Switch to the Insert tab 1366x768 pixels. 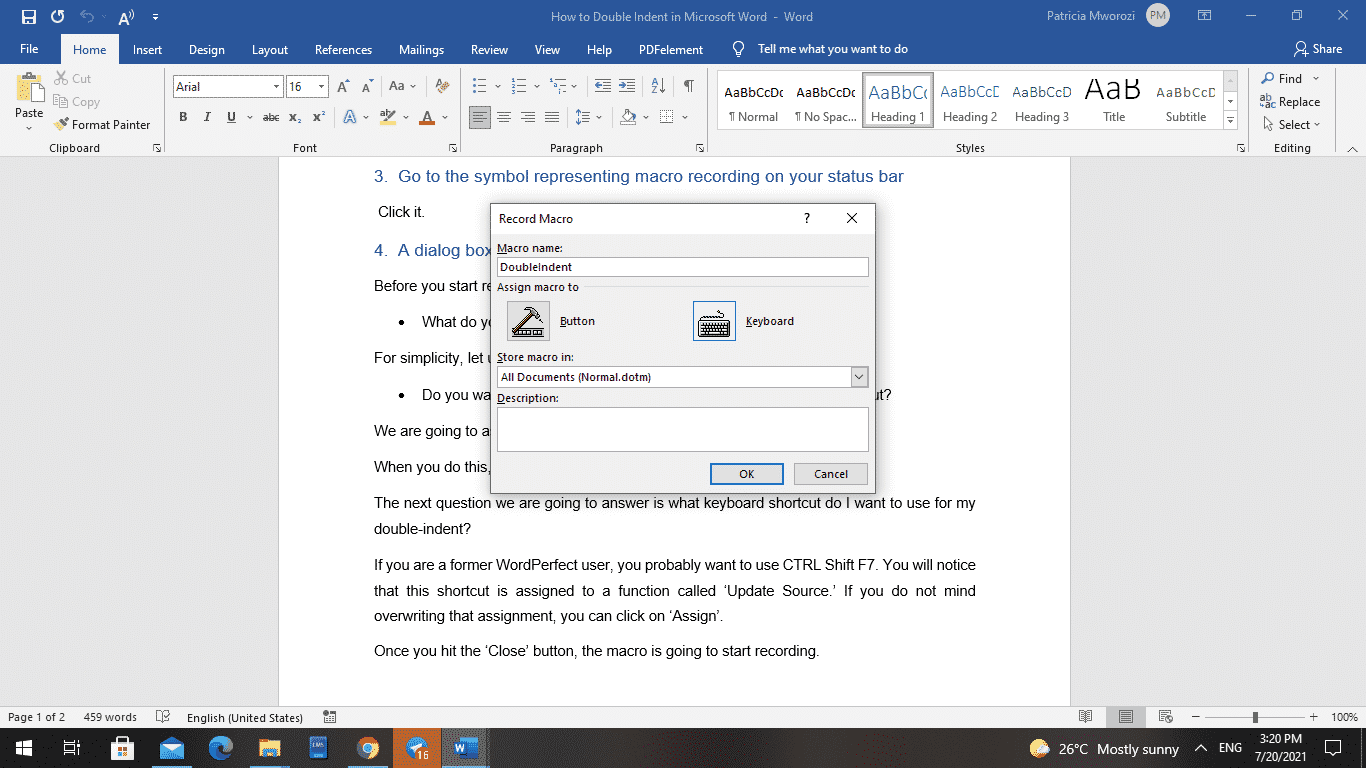click(x=147, y=50)
